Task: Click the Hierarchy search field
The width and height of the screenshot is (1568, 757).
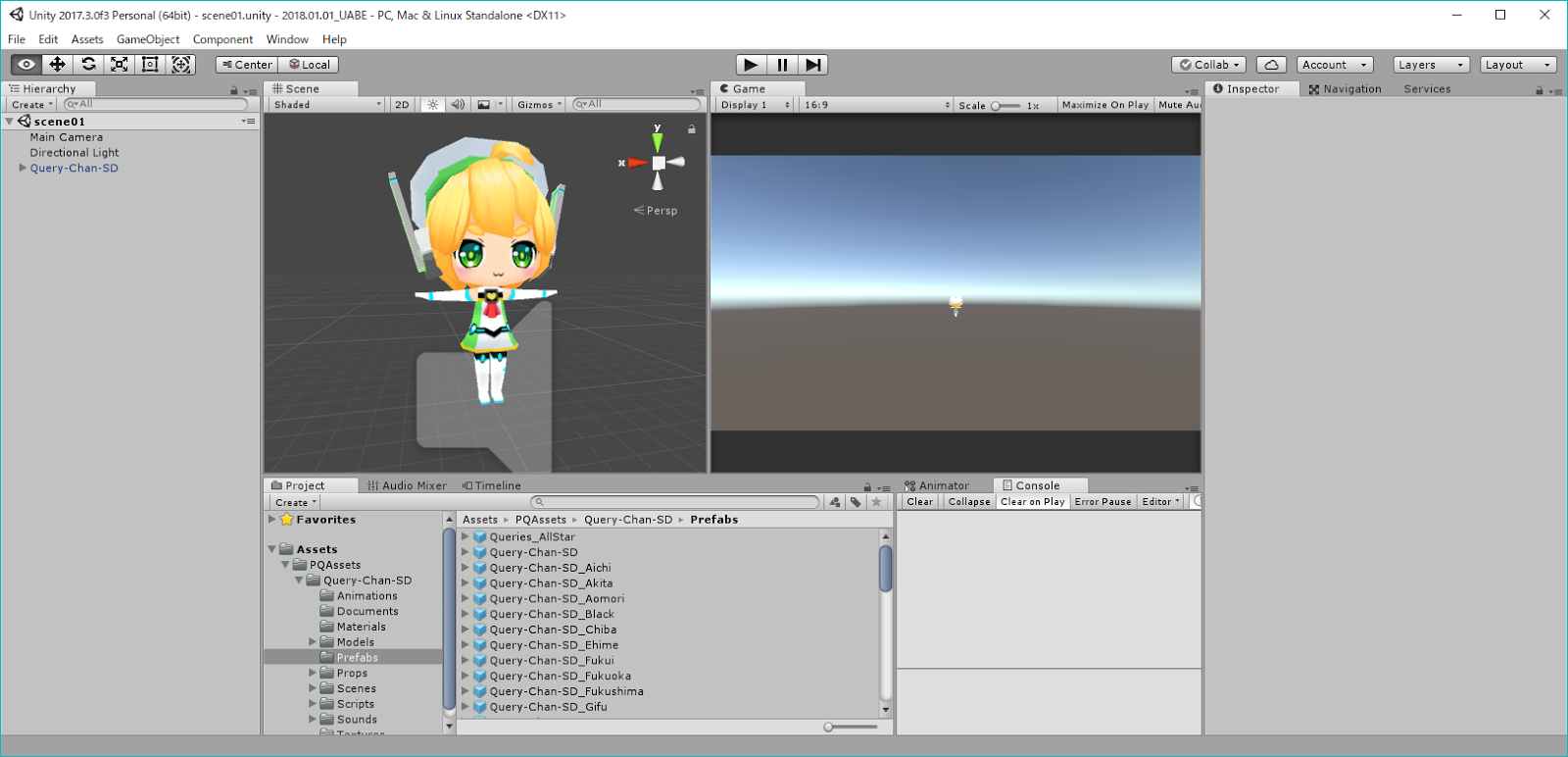Action: [156, 104]
